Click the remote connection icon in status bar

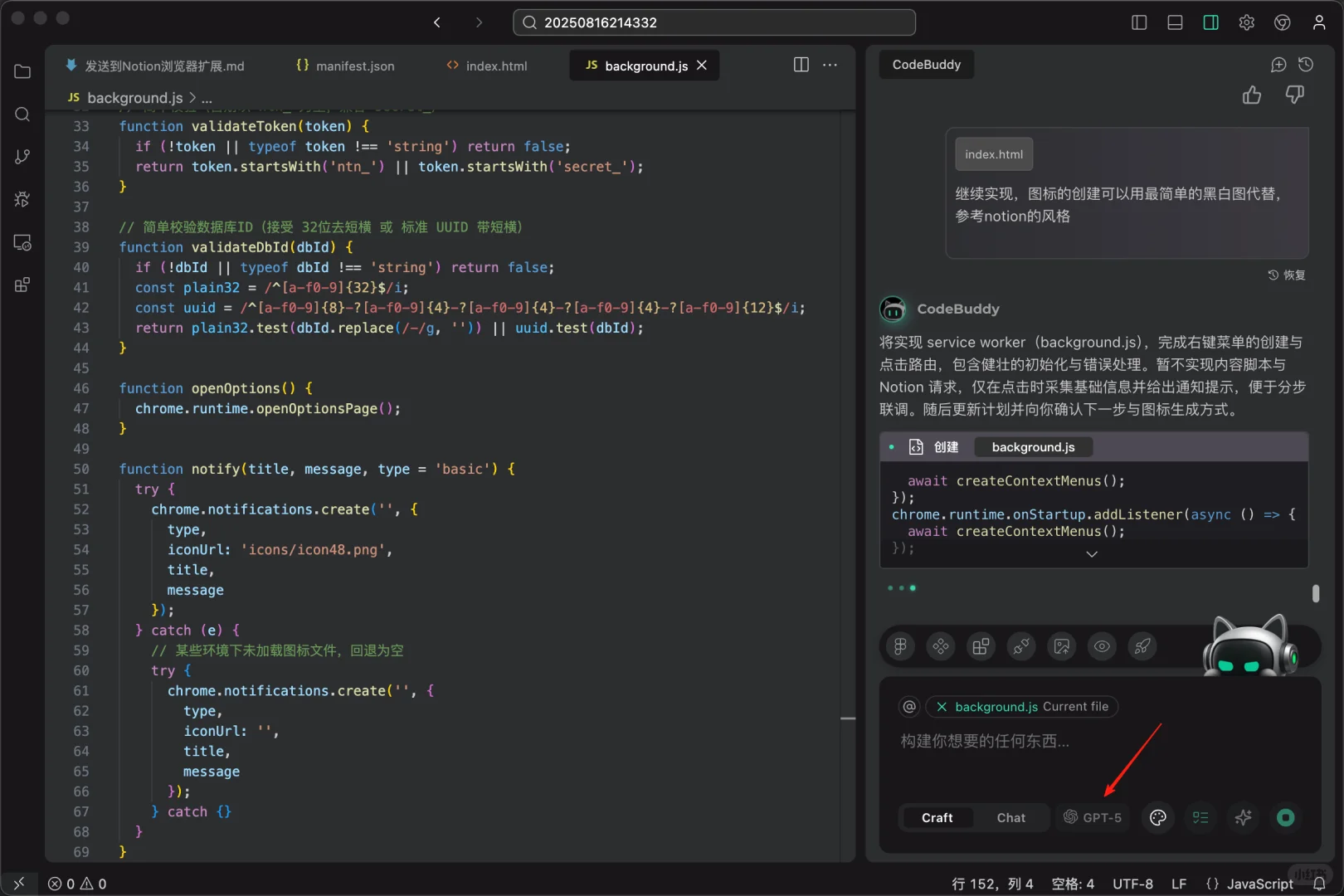(x=19, y=884)
